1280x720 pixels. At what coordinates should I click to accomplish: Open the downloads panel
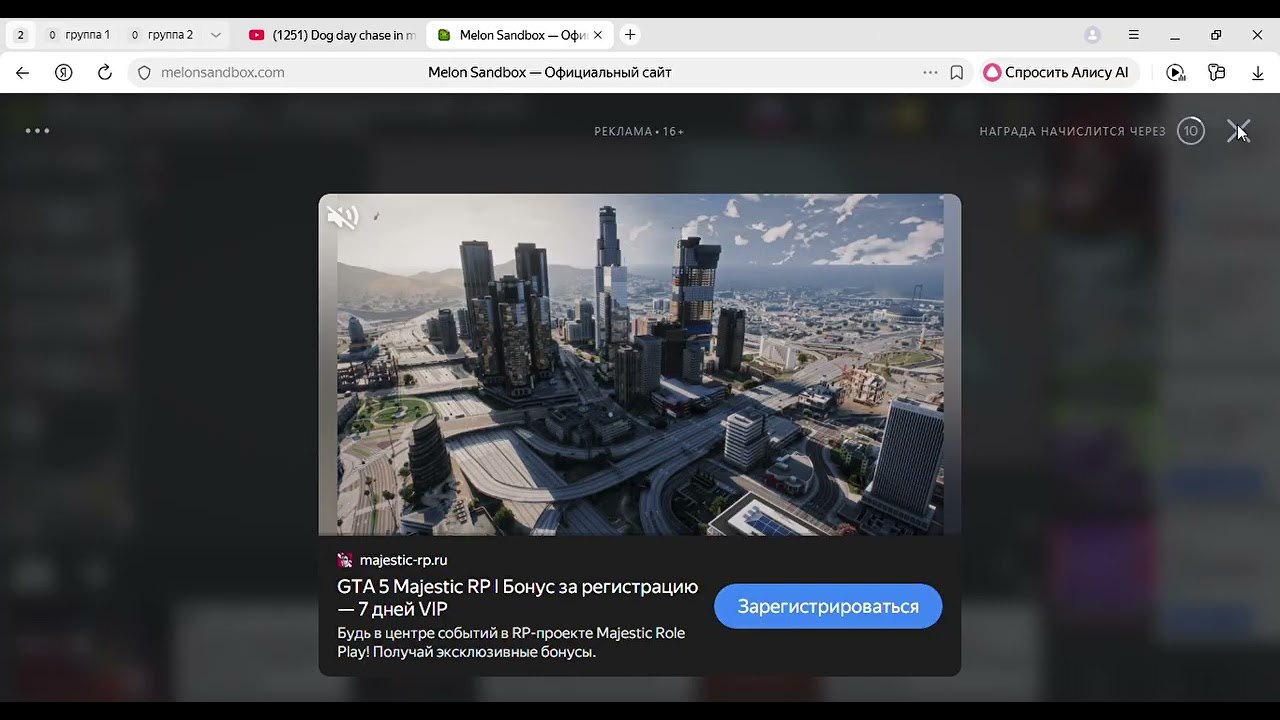[x=1258, y=73]
